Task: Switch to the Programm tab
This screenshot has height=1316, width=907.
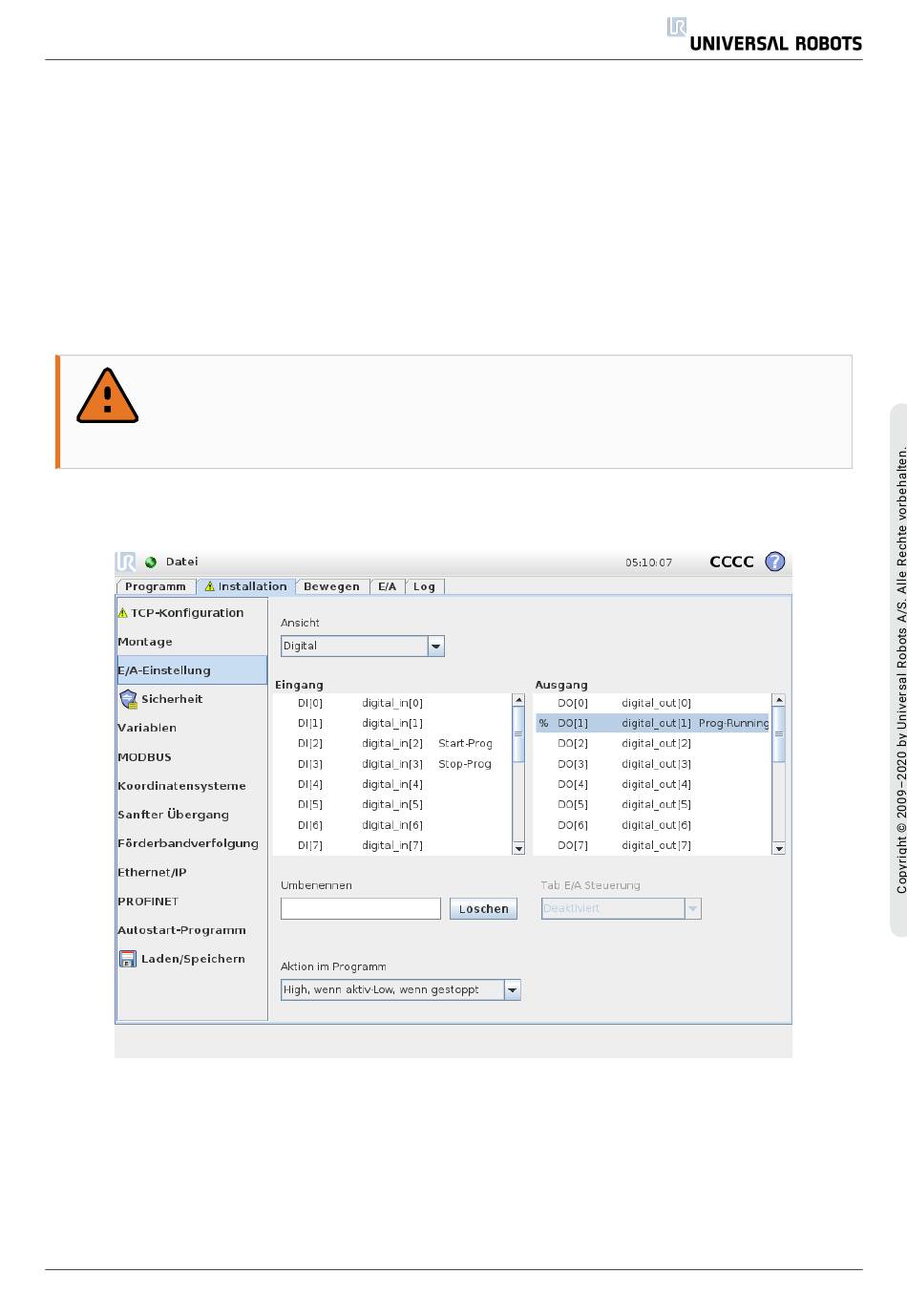Action: [156, 586]
